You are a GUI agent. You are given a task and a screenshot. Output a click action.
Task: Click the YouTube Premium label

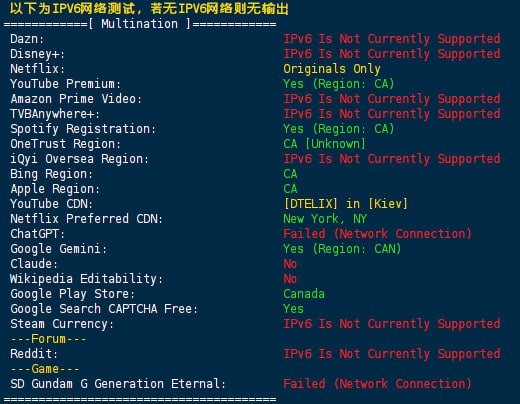coord(66,84)
